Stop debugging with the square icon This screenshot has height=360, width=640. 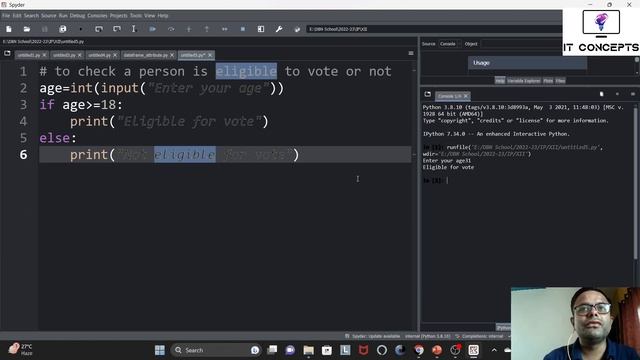242,29
